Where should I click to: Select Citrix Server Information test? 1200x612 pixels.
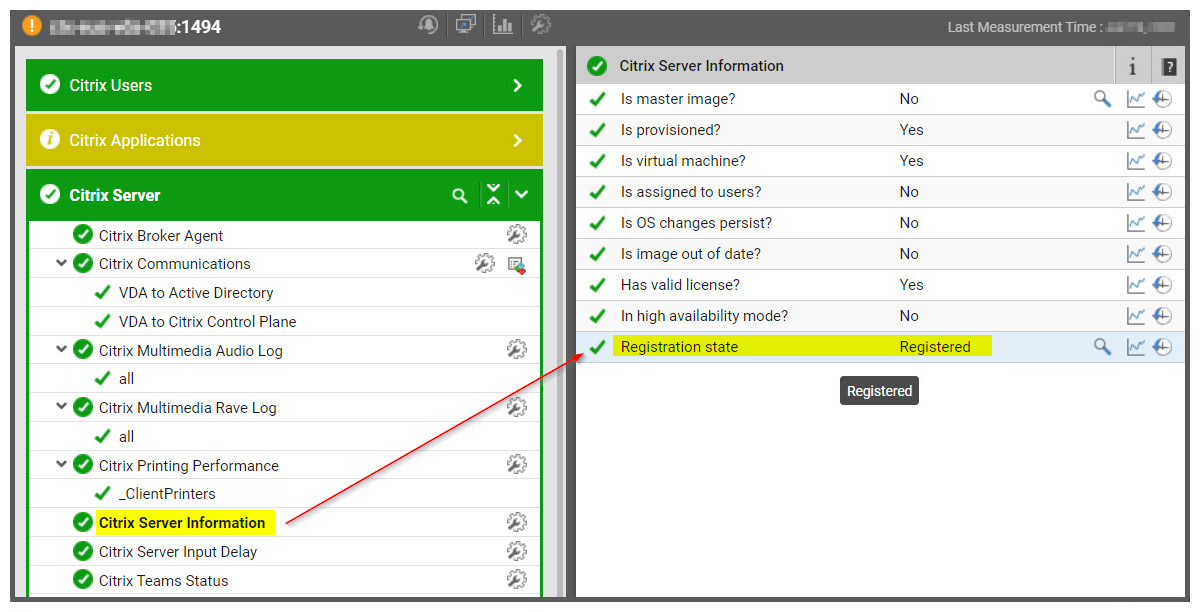click(x=182, y=523)
